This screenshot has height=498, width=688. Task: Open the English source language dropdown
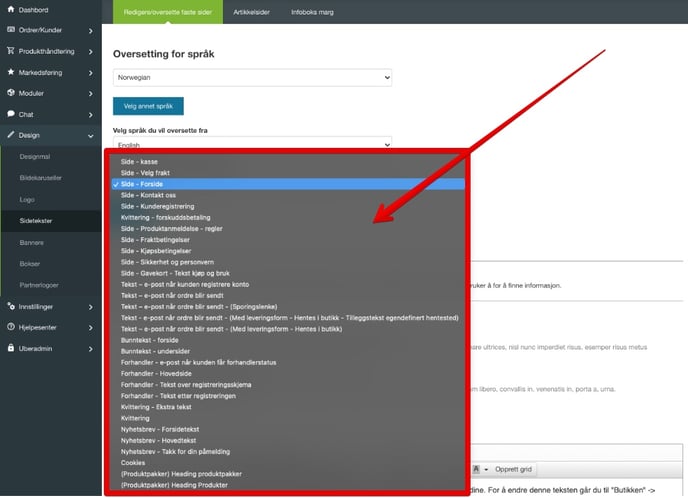click(x=252, y=143)
